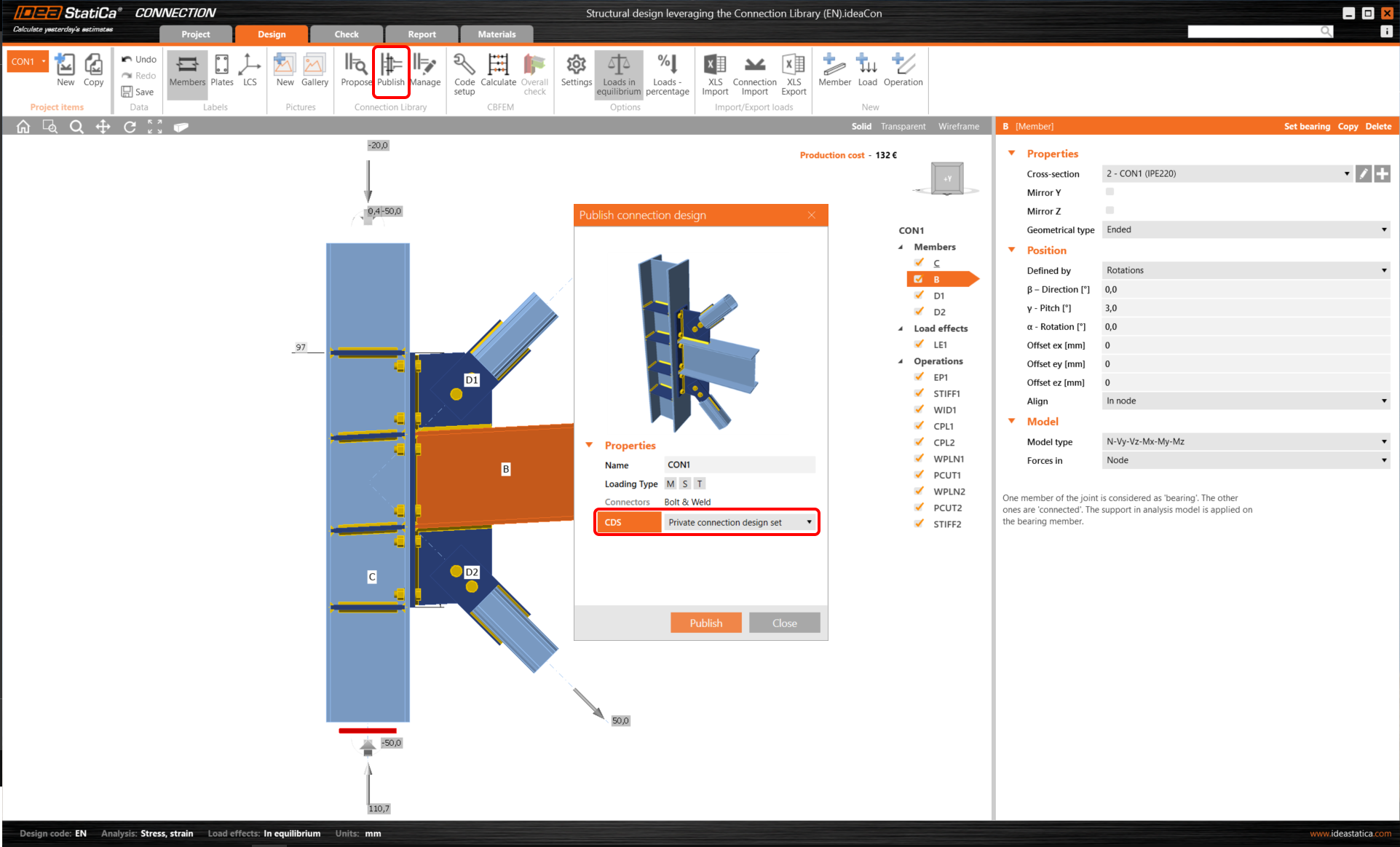Collapse the Position section
Viewport: 1400px width, 847px height.
coord(1011,250)
